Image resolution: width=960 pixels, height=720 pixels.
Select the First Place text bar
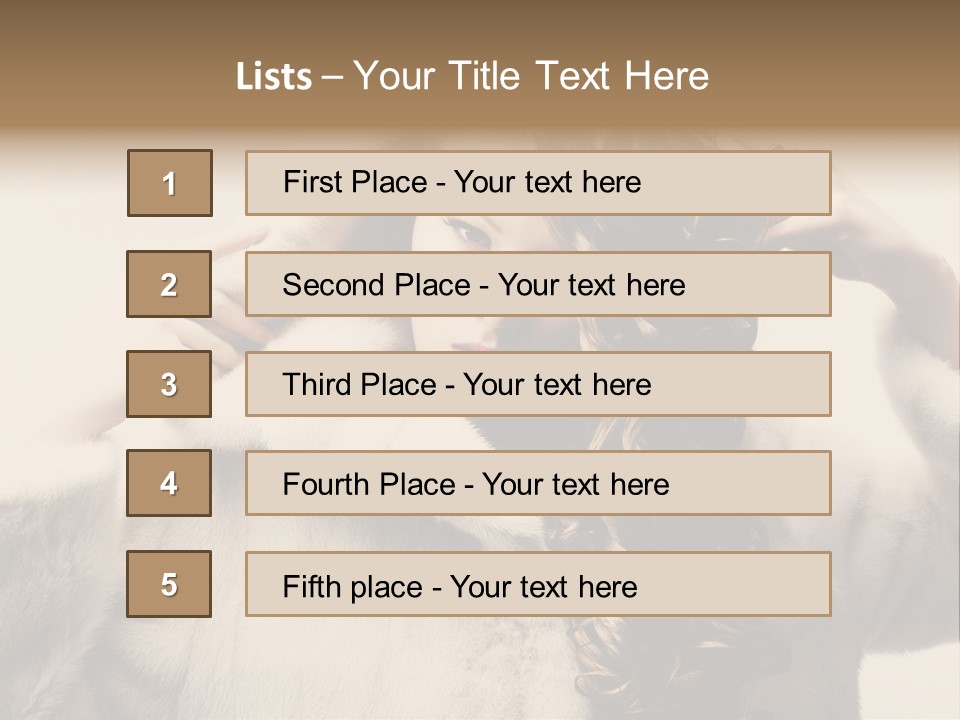(538, 183)
